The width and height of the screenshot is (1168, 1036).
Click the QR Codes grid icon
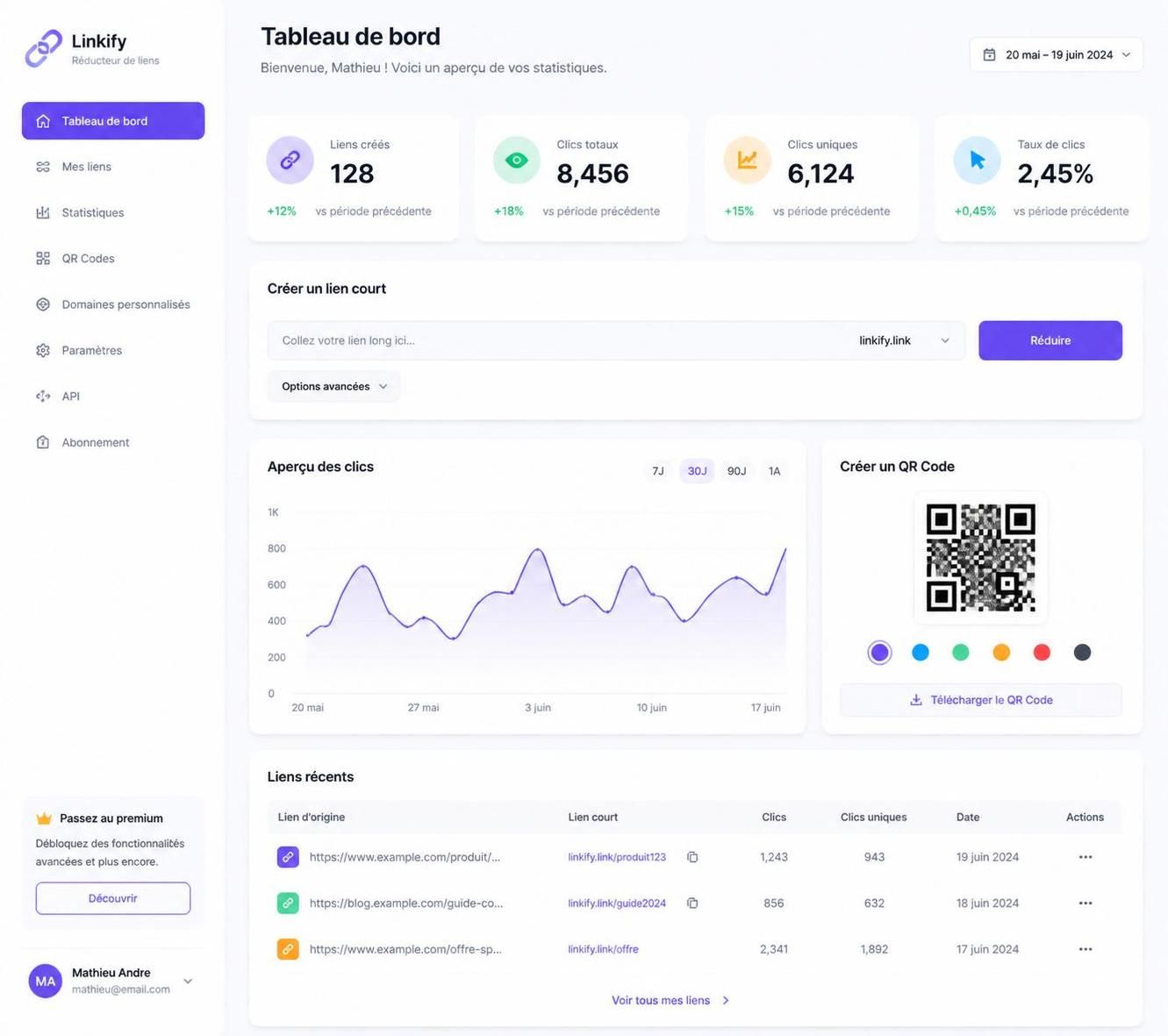[43, 258]
